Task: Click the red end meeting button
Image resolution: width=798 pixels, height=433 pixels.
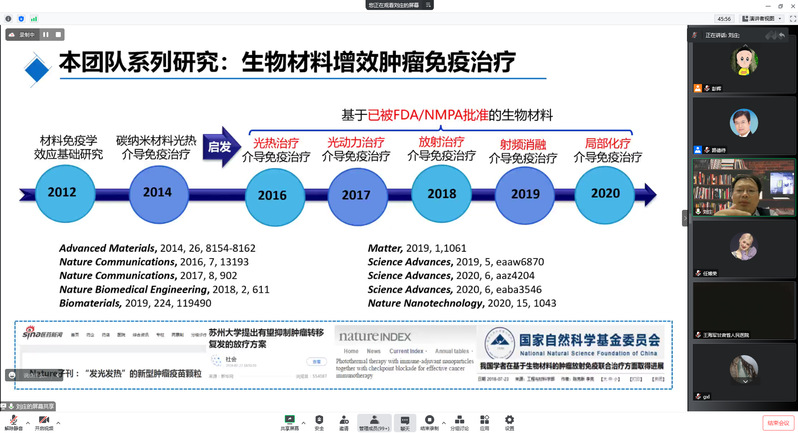Action: point(777,423)
